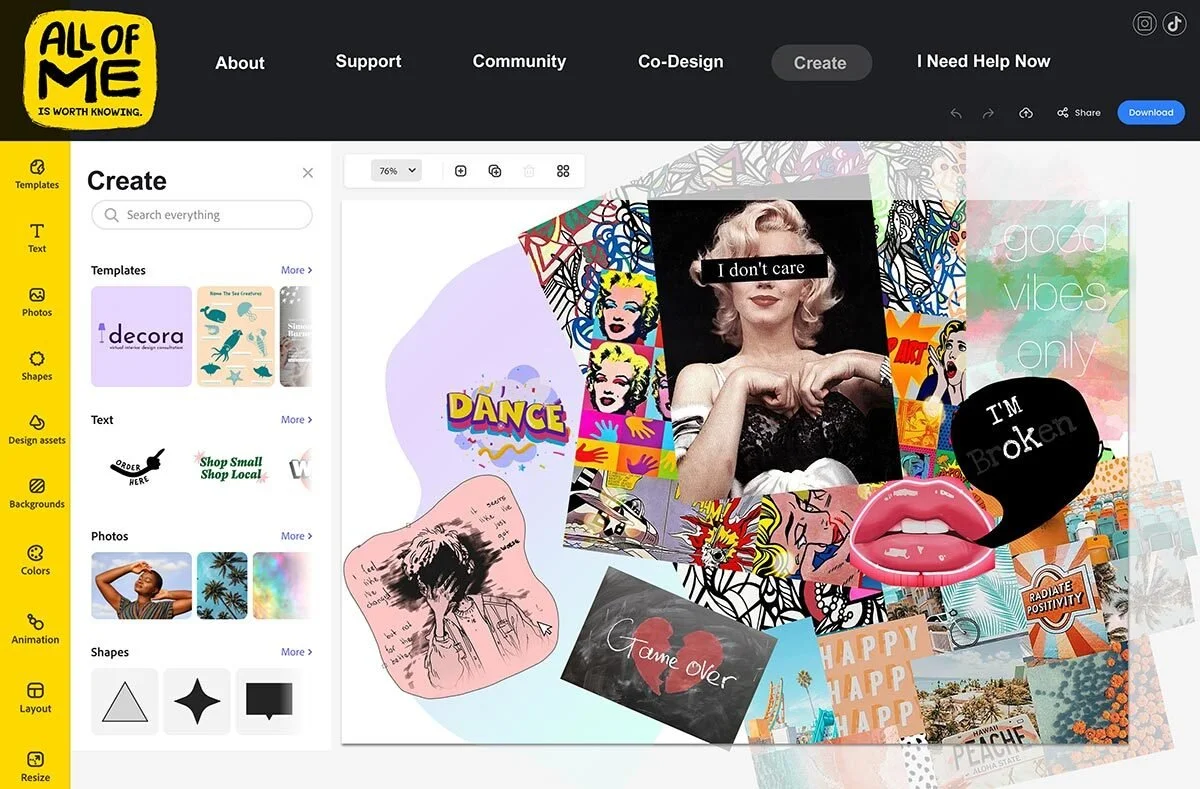Image resolution: width=1200 pixels, height=789 pixels.
Task: Click the All of Me logo
Action: 90,69
